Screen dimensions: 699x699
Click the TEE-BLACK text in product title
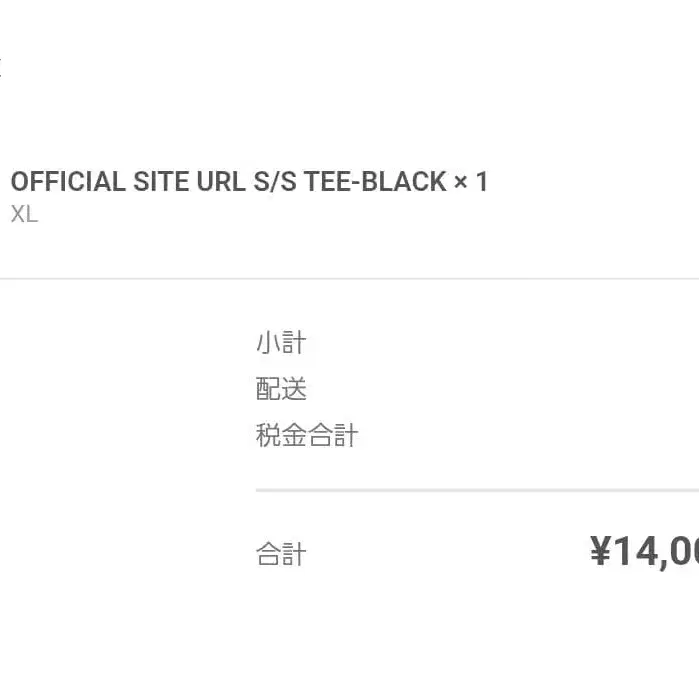[x=375, y=182]
